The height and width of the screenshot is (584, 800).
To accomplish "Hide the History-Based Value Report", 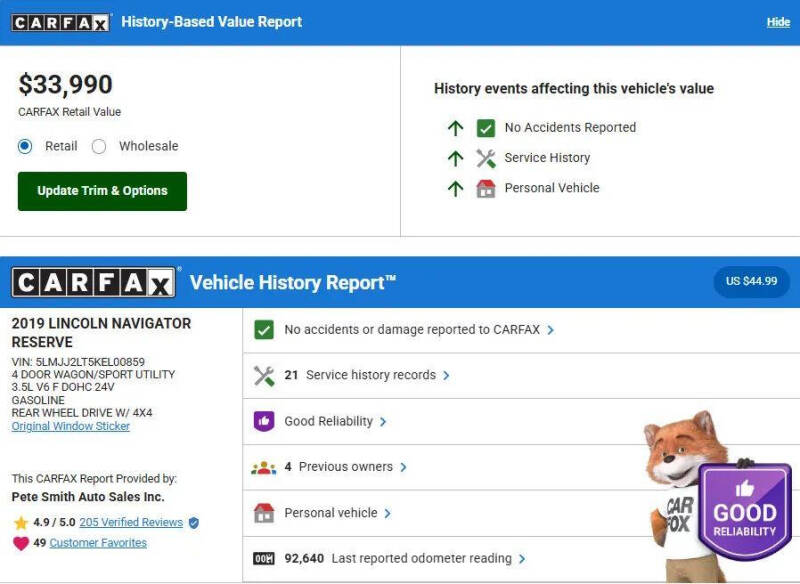I will pyautogui.click(x=778, y=22).
